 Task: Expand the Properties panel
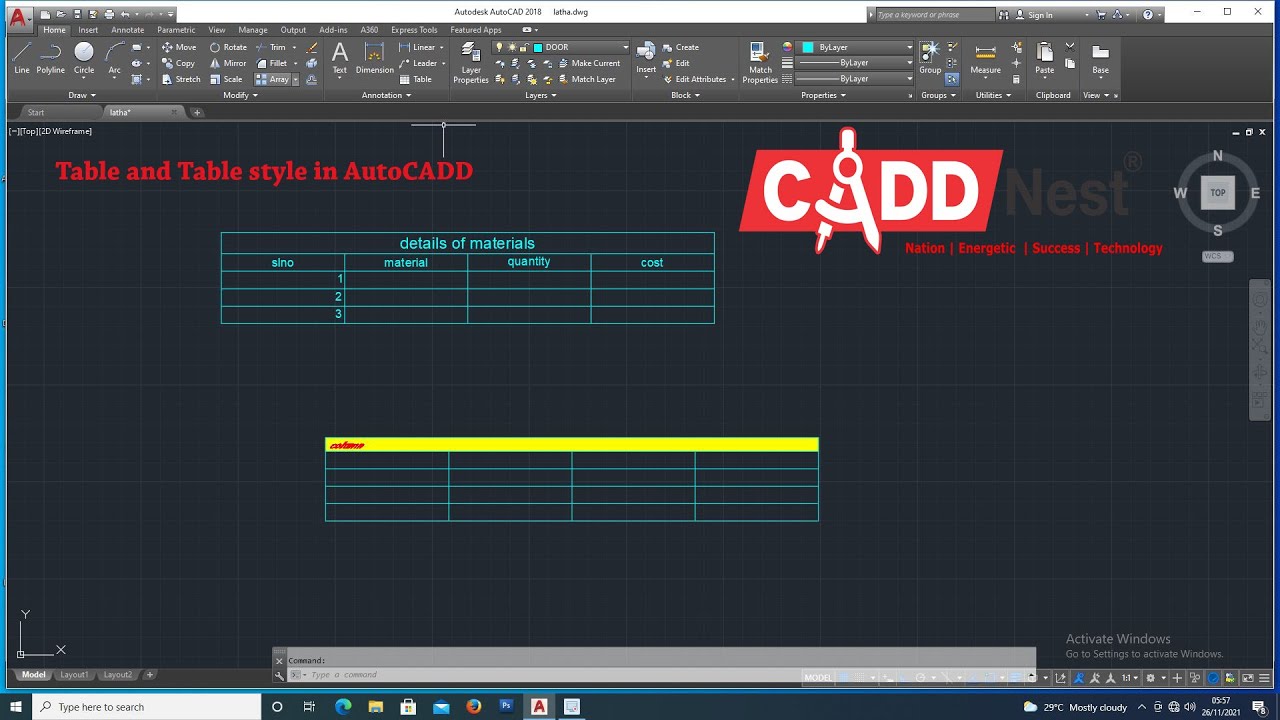pyautogui.click(x=824, y=95)
